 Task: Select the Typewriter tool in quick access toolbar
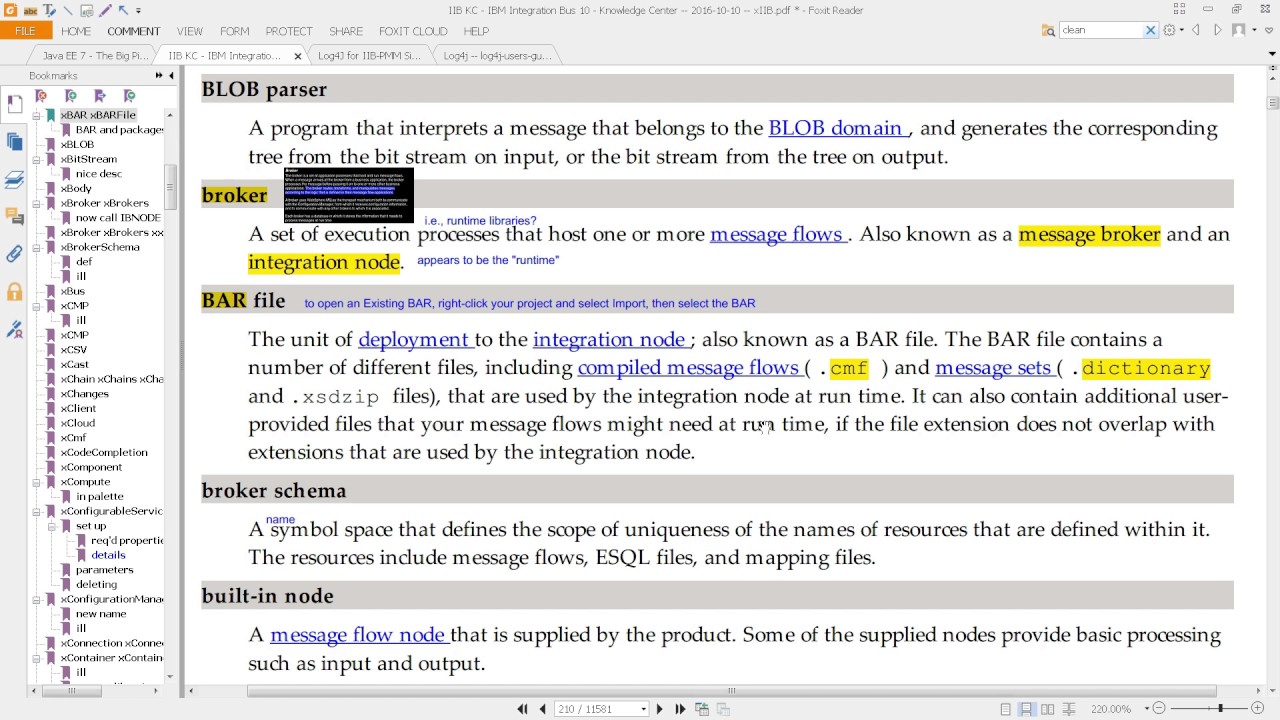pos(48,10)
